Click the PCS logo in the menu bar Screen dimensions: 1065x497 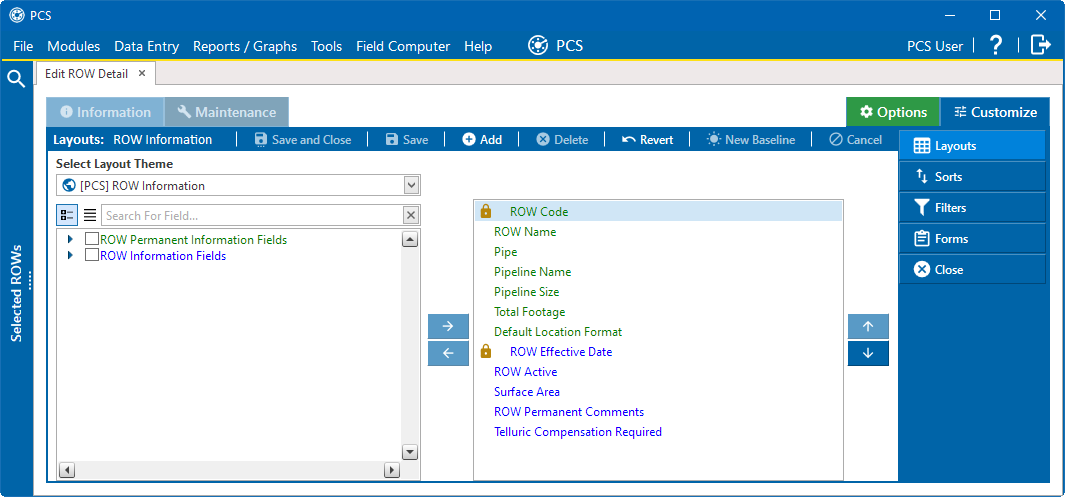coord(538,45)
